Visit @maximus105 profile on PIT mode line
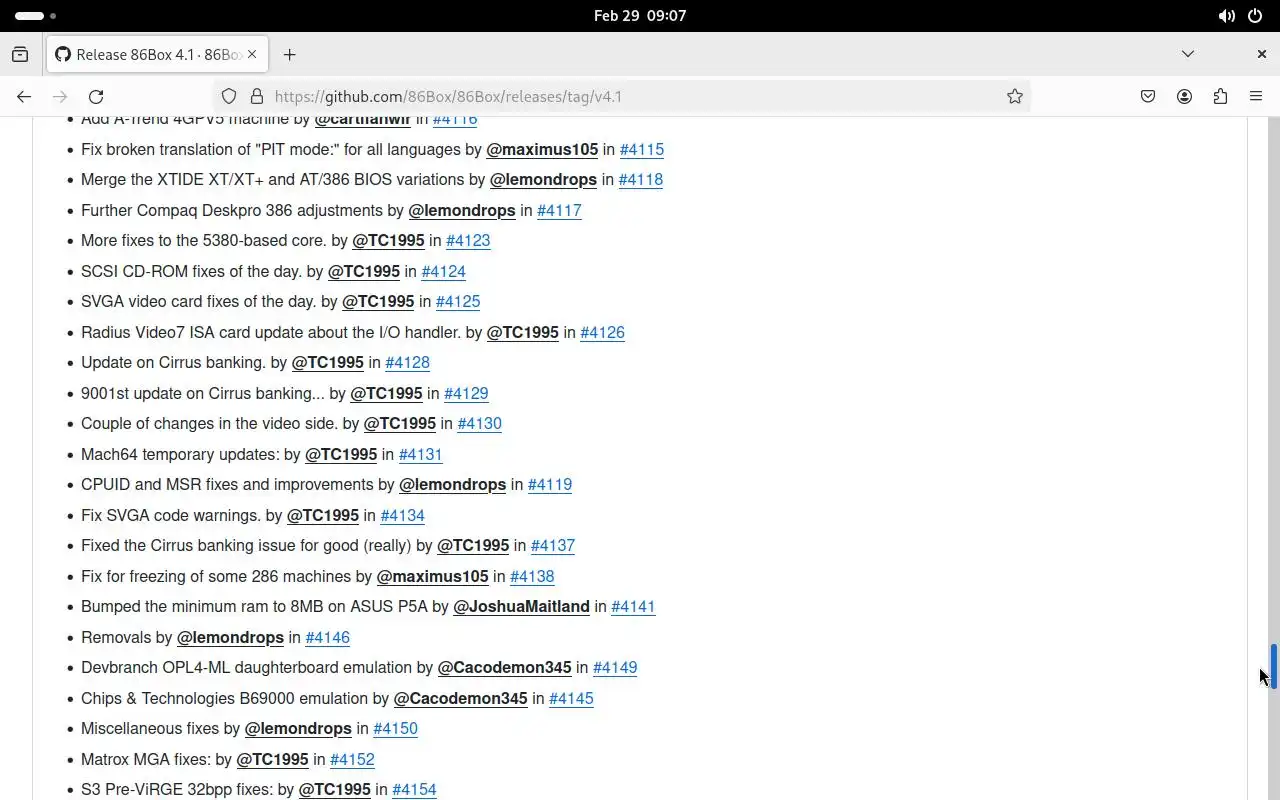Viewport: 1280px width, 800px height. (x=542, y=149)
